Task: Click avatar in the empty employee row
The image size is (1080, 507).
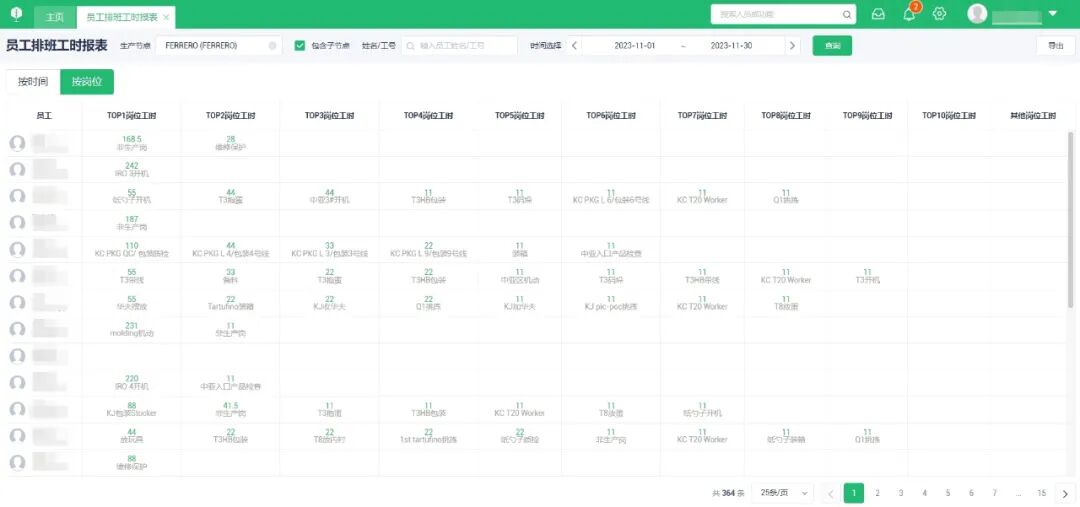Action: pos(18,356)
